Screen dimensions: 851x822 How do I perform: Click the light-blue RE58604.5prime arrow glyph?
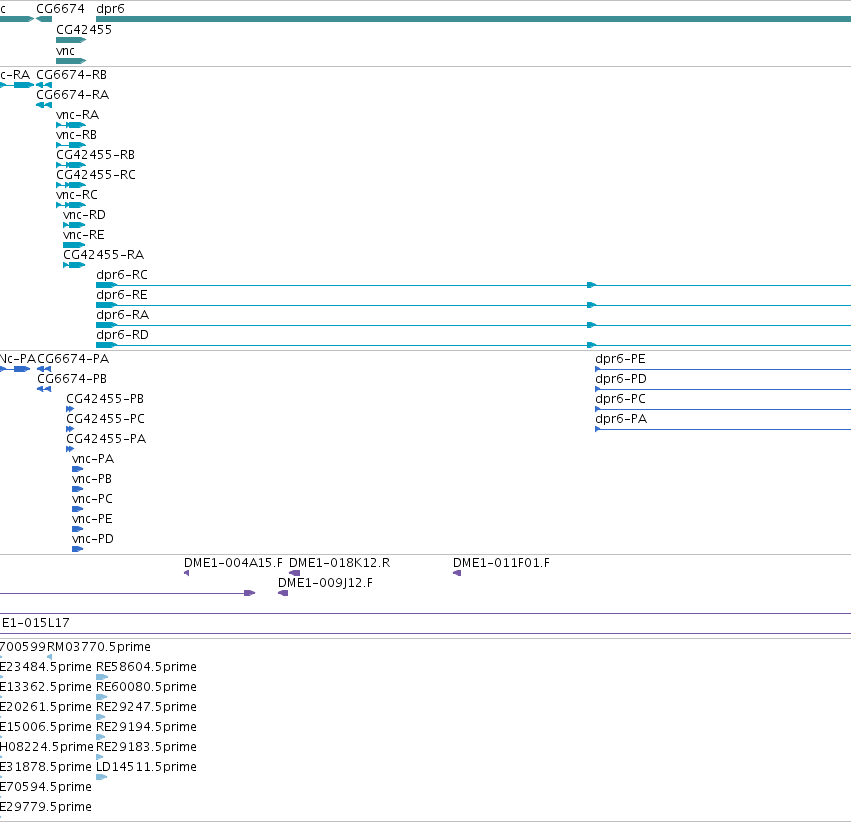click(102, 678)
